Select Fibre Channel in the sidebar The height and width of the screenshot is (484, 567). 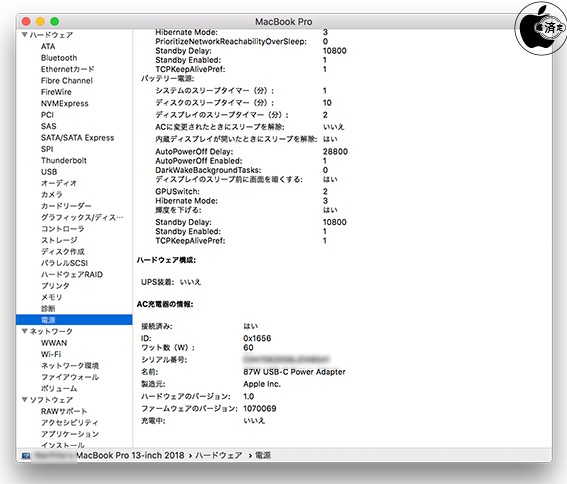click(x=67, y=81)
